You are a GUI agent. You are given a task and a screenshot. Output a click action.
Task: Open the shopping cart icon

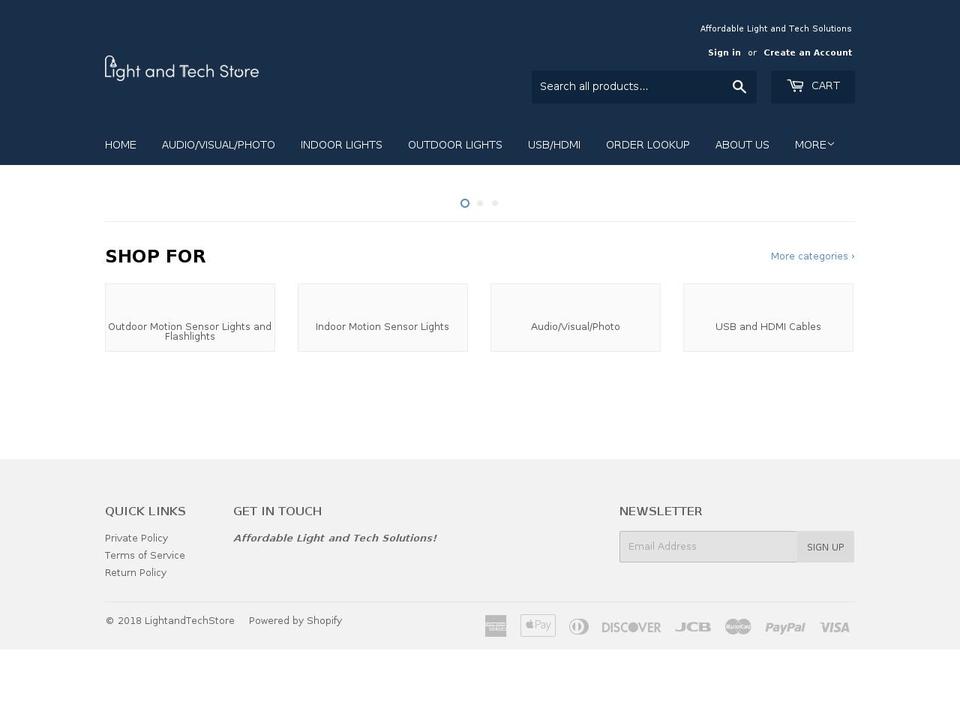pyautogui.click(x=795, y=86)
